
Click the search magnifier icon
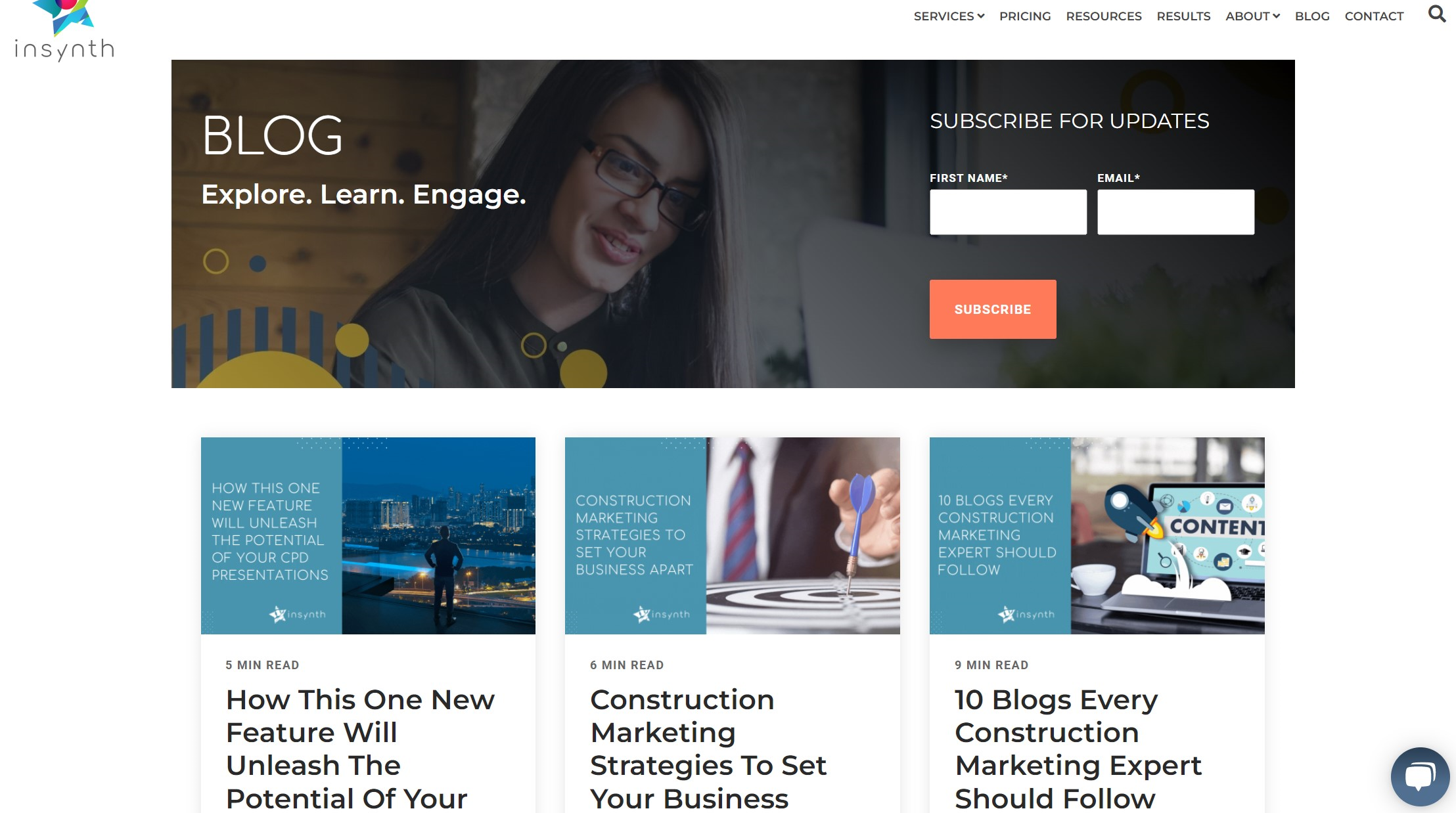click(x=1437, y=14)
